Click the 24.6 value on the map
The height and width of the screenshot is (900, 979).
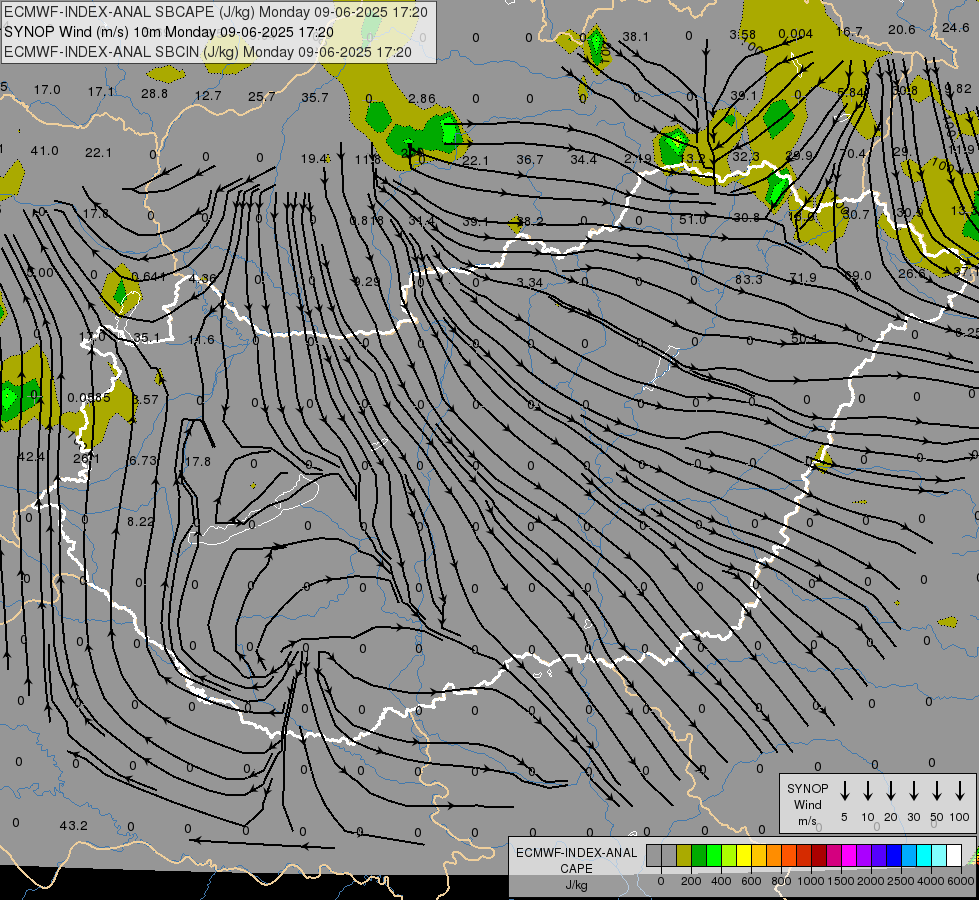point(955,27)
